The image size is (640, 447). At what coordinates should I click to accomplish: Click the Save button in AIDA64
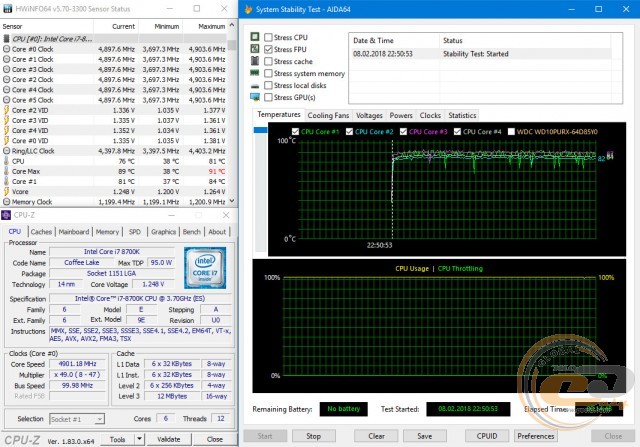click(x=424, y=436)
